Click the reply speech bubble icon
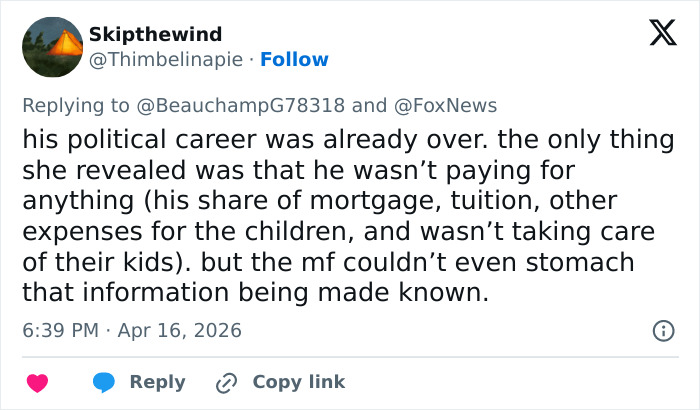Screen dimensions: 700x410 click(105, 382)
